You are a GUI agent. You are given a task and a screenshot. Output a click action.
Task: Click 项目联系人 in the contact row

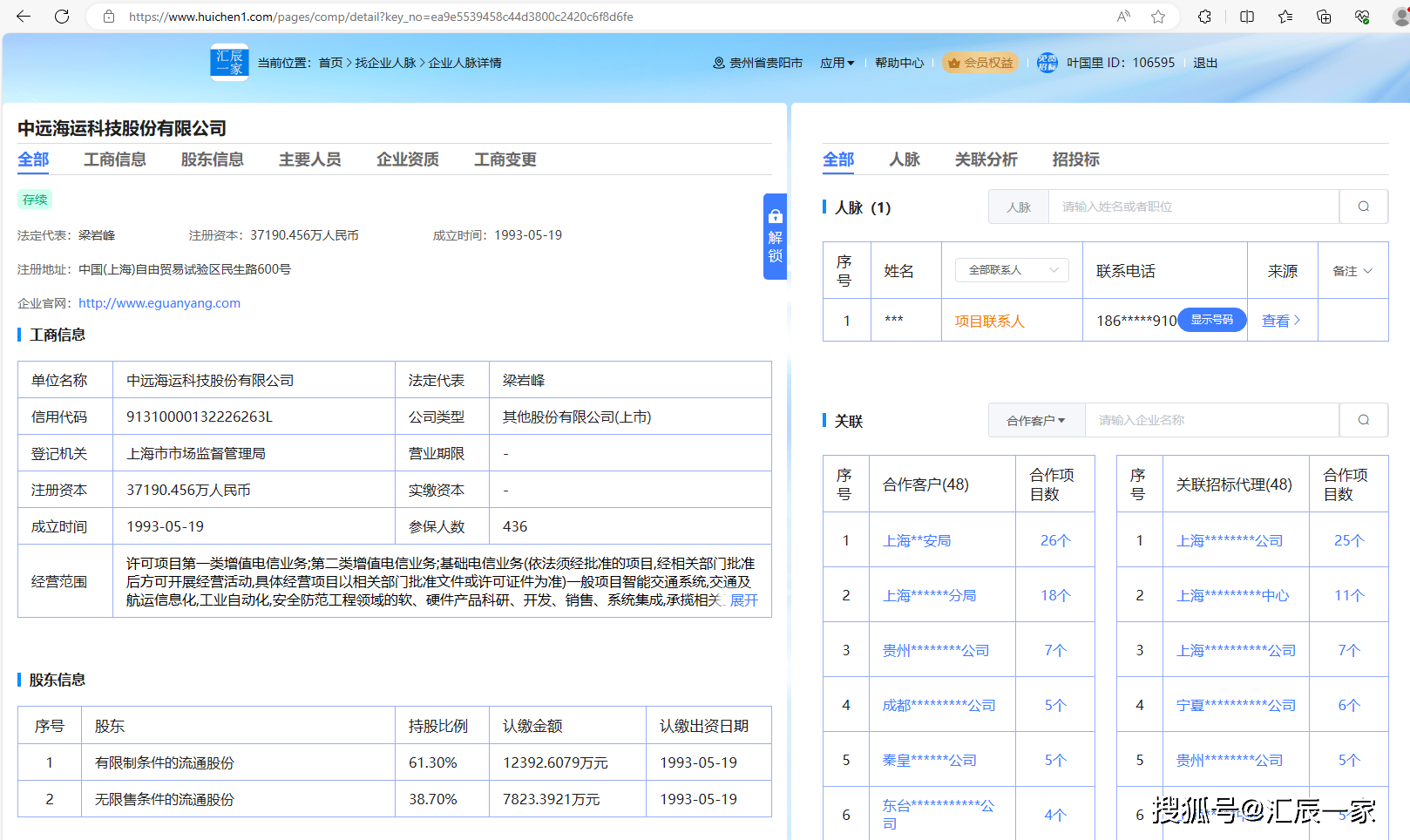pyautogui.click(x=989, y=321)
